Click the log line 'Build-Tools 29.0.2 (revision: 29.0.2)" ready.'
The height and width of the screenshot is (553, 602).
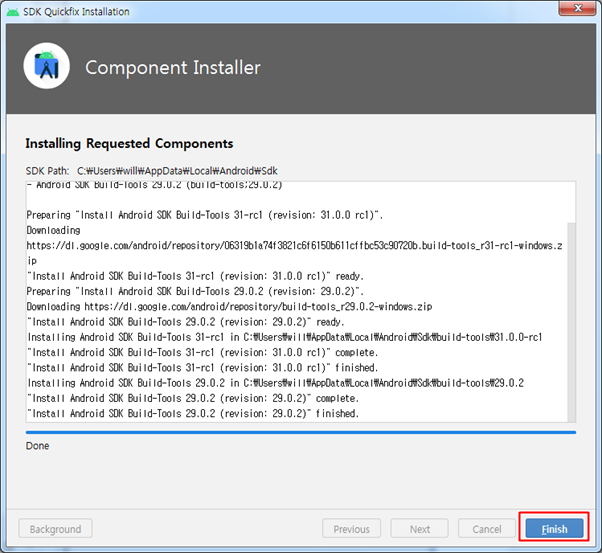click(185, 322)
